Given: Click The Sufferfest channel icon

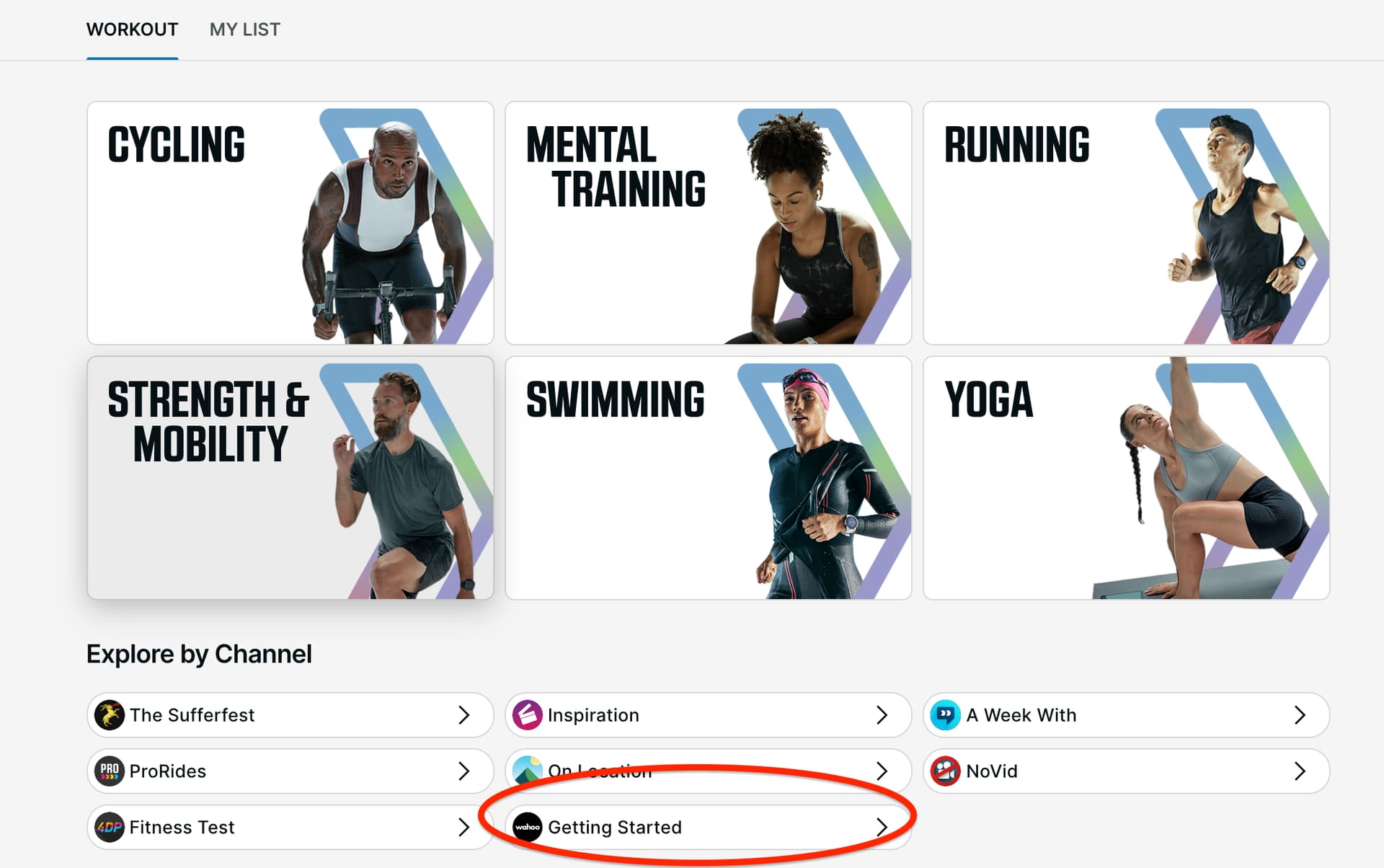Looking at the screenshot, I should coord(110,715).
